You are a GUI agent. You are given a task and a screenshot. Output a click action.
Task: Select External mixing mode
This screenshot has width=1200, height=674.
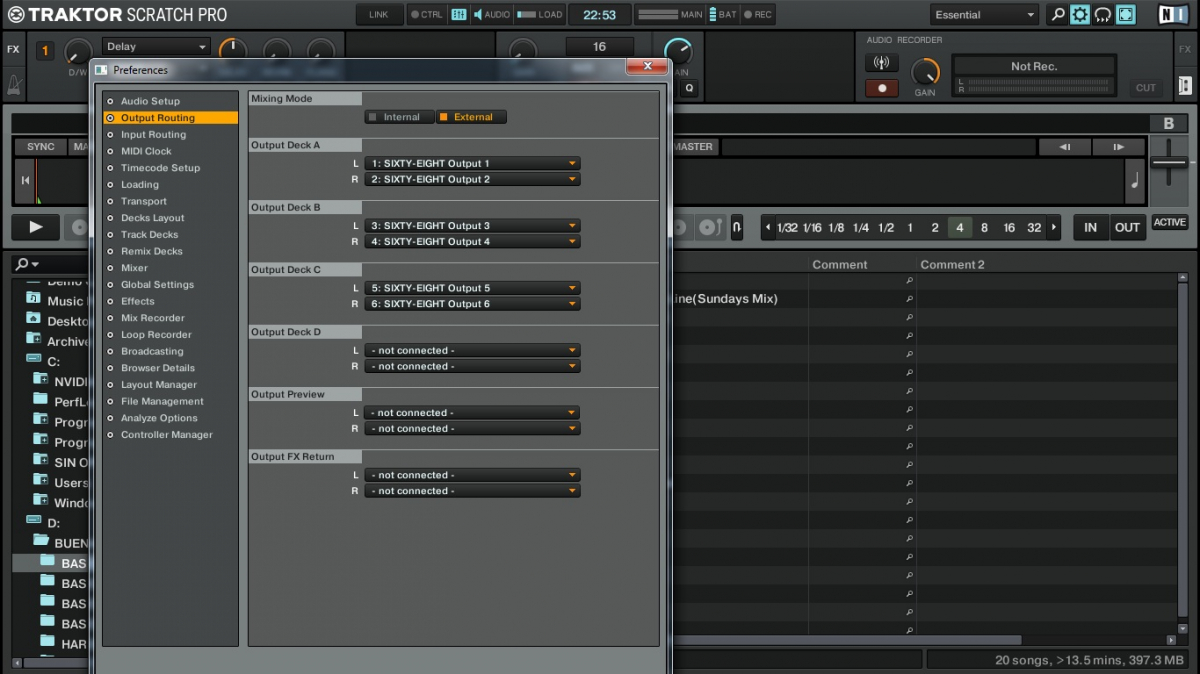472,117
